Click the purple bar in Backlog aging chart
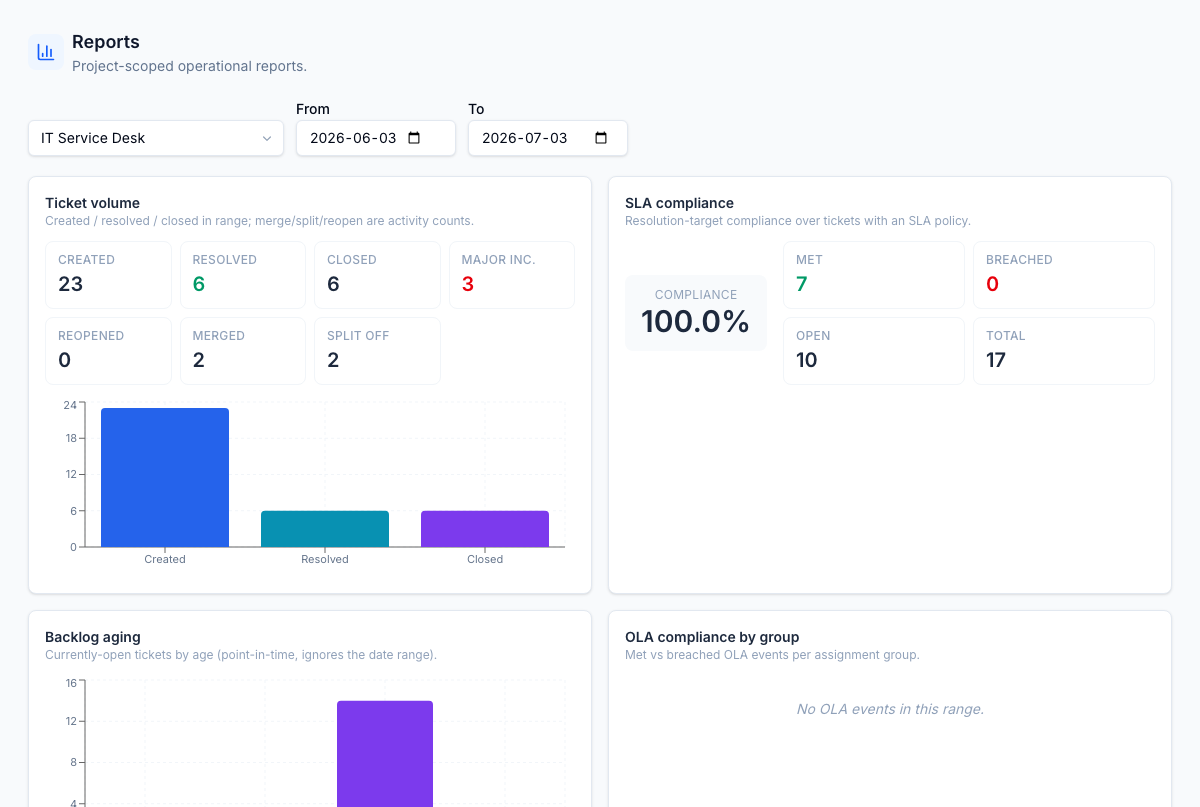 (385, 754)
